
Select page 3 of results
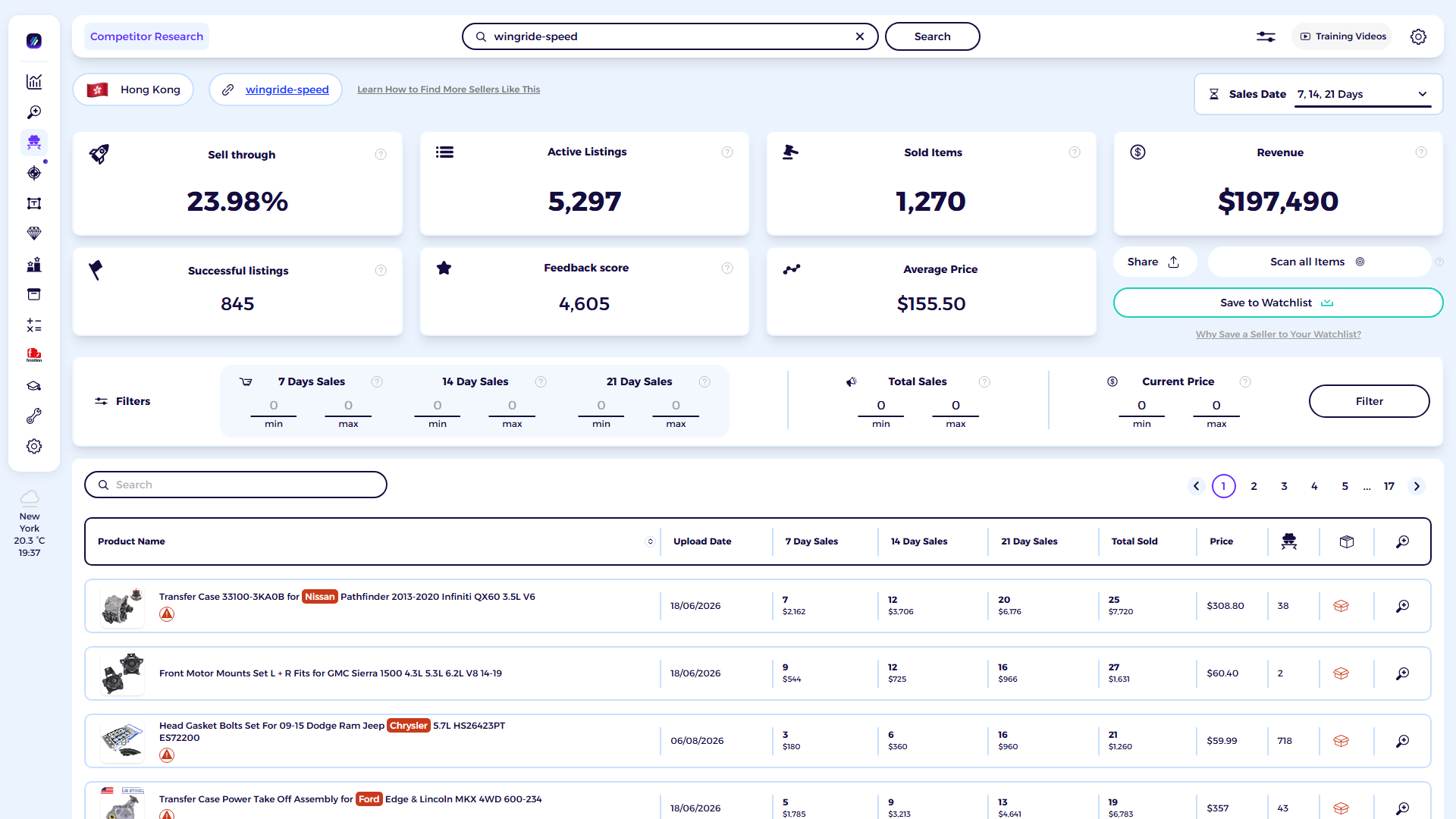1285,486
